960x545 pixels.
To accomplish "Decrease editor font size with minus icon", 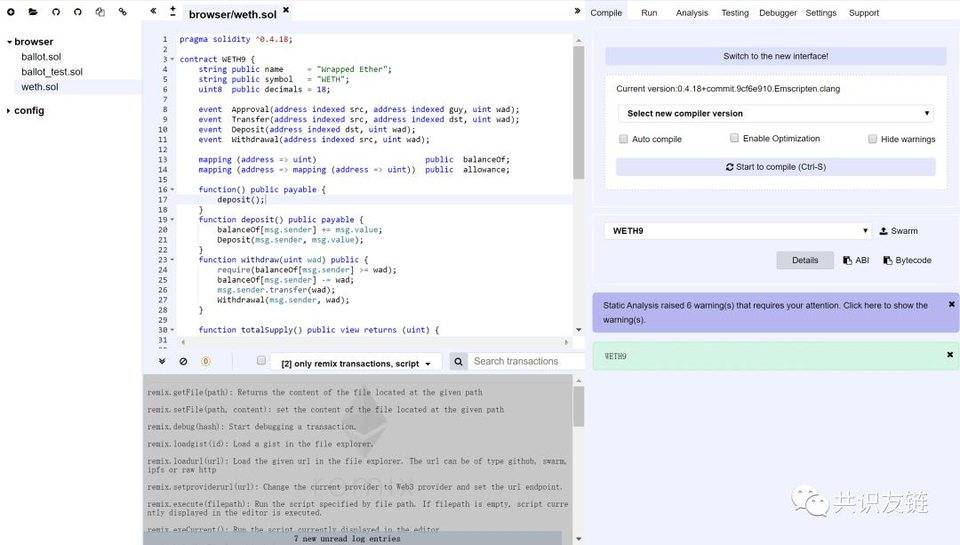I will (x=173, y=15).
